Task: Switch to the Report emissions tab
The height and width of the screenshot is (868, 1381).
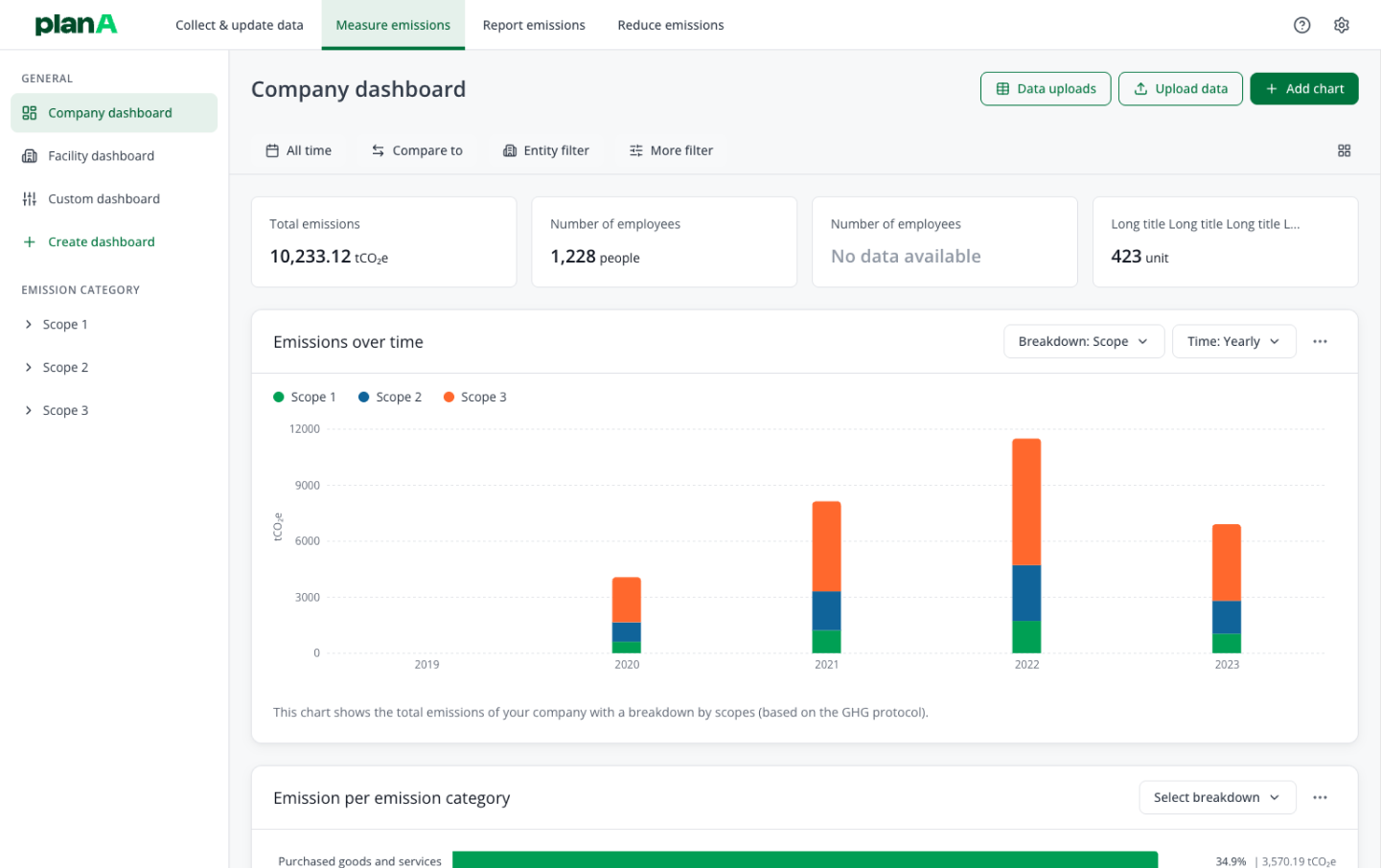Action: (x=533, y=25)
